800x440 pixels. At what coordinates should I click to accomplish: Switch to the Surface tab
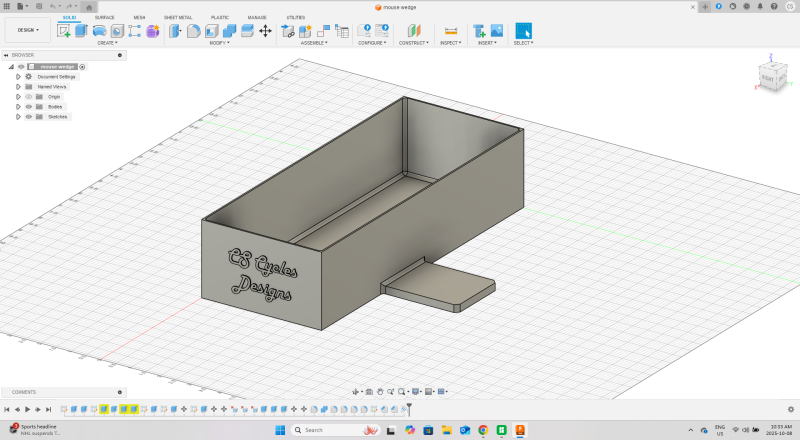coord(104,17)
